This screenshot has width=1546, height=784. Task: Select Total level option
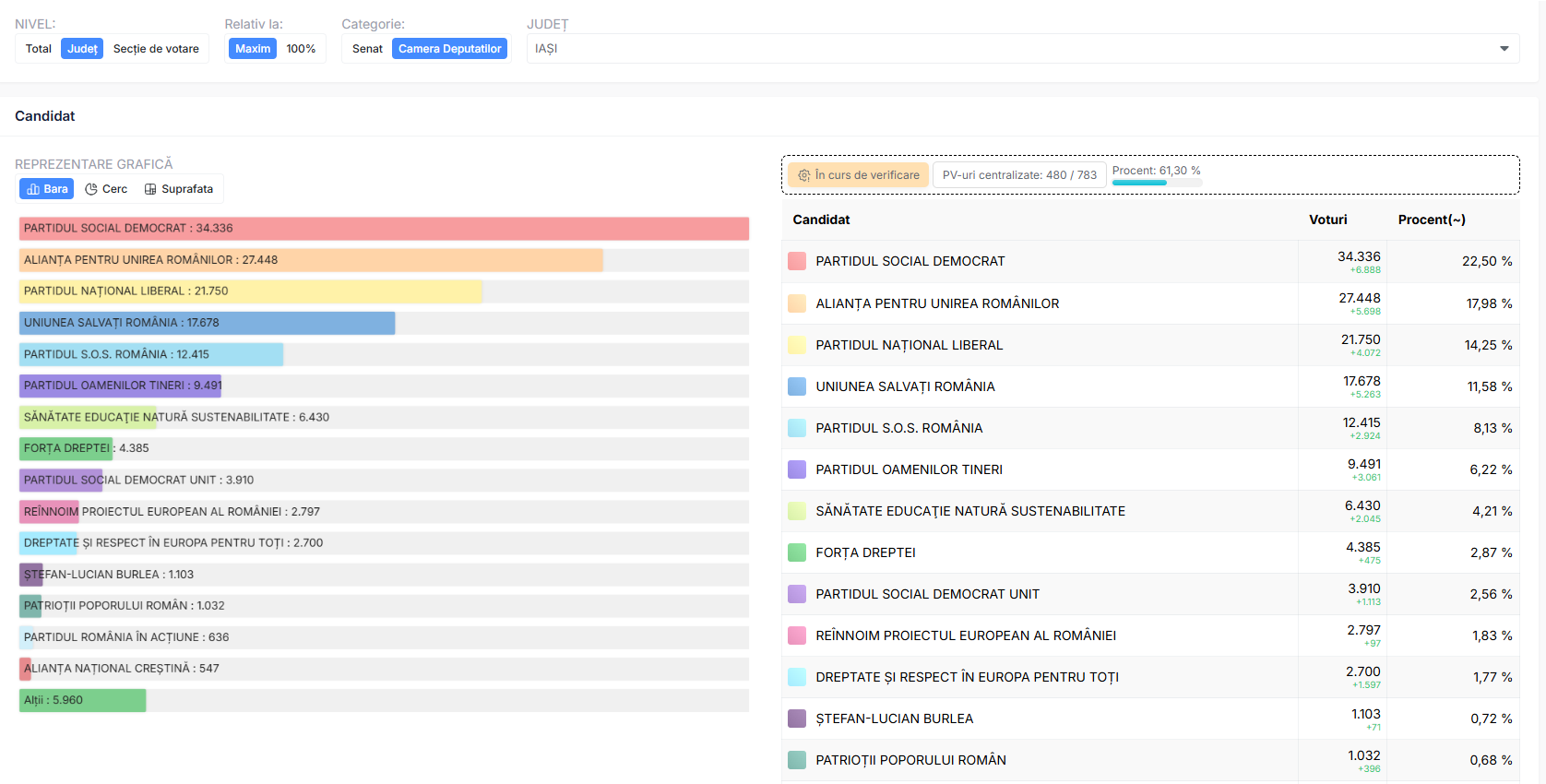pyautogui.click(x=39, y=49)
